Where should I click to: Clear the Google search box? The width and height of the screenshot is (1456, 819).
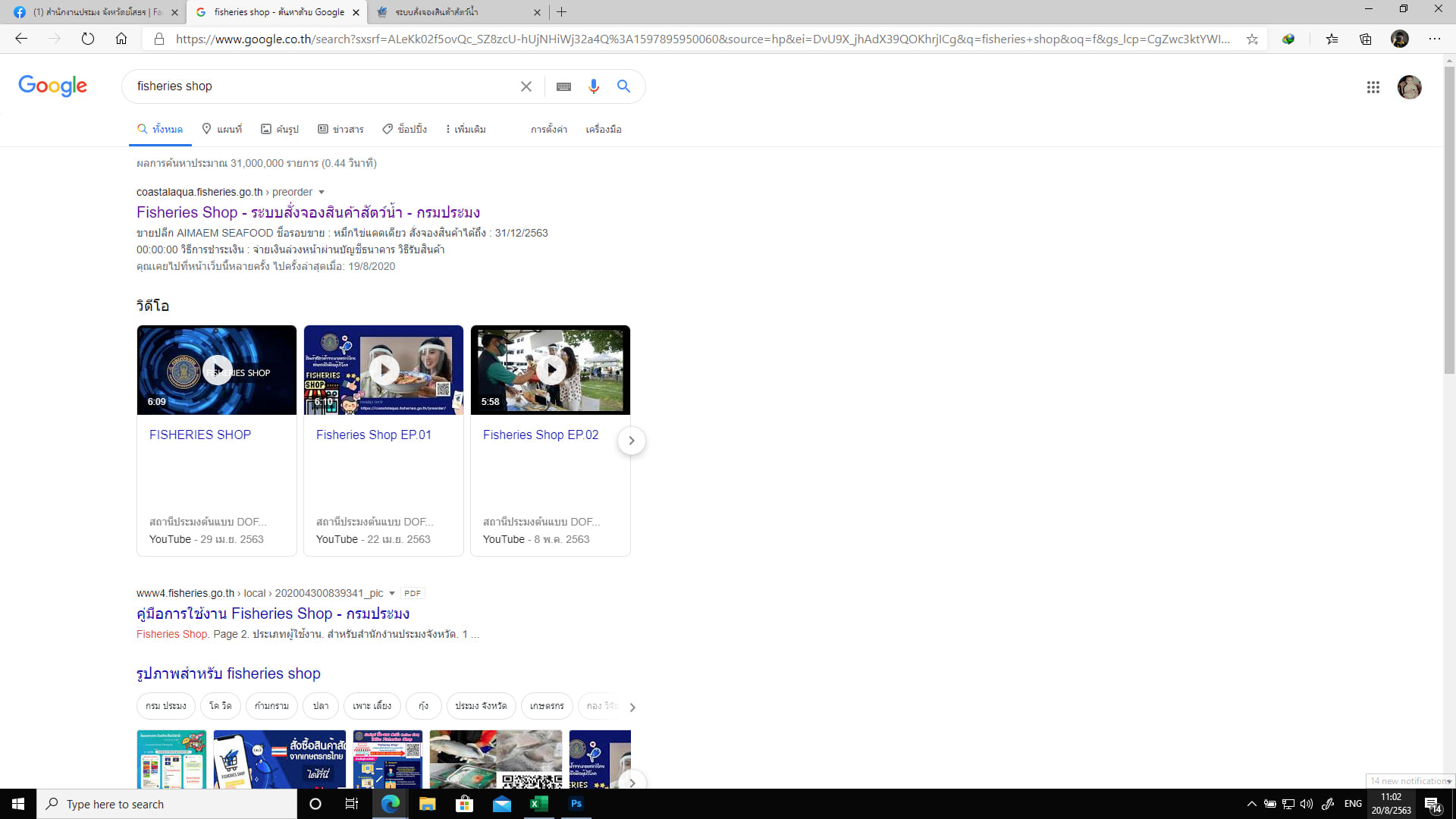(x=526, y=86)
